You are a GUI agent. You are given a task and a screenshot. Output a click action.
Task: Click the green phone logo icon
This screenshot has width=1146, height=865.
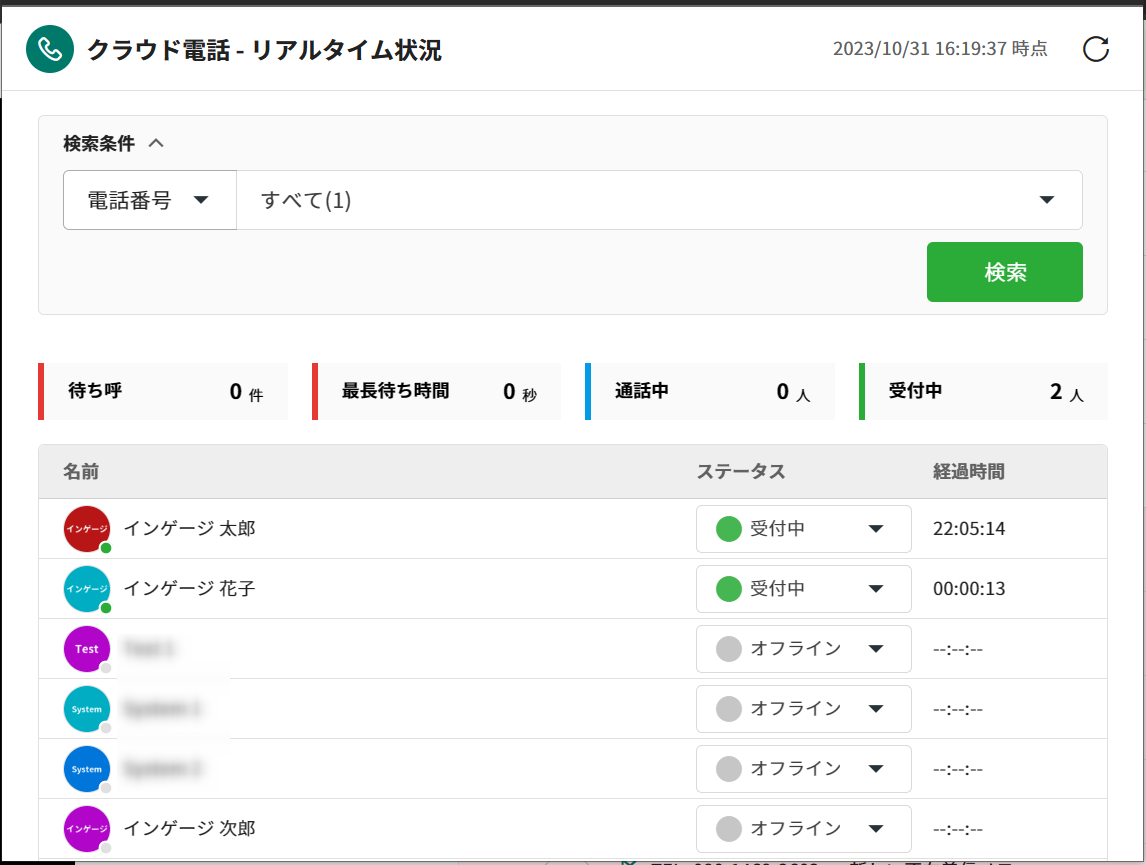[50, 49]
